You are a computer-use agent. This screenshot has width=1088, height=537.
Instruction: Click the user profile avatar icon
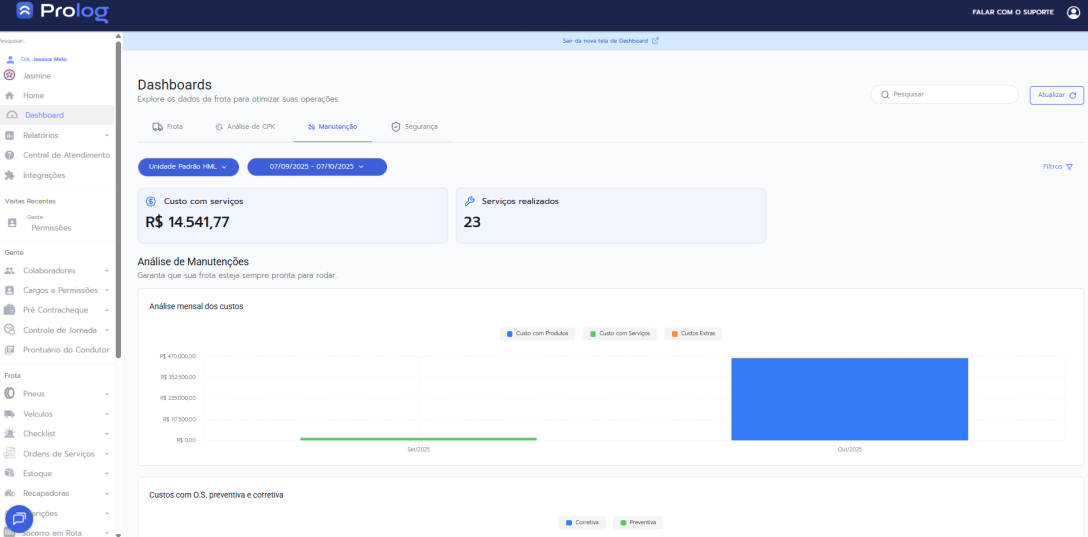pyautogui.click(x=1073, y=12)
